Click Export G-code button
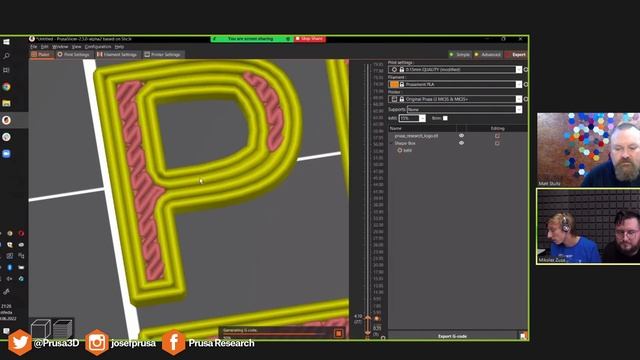 [x=452, y=336]
